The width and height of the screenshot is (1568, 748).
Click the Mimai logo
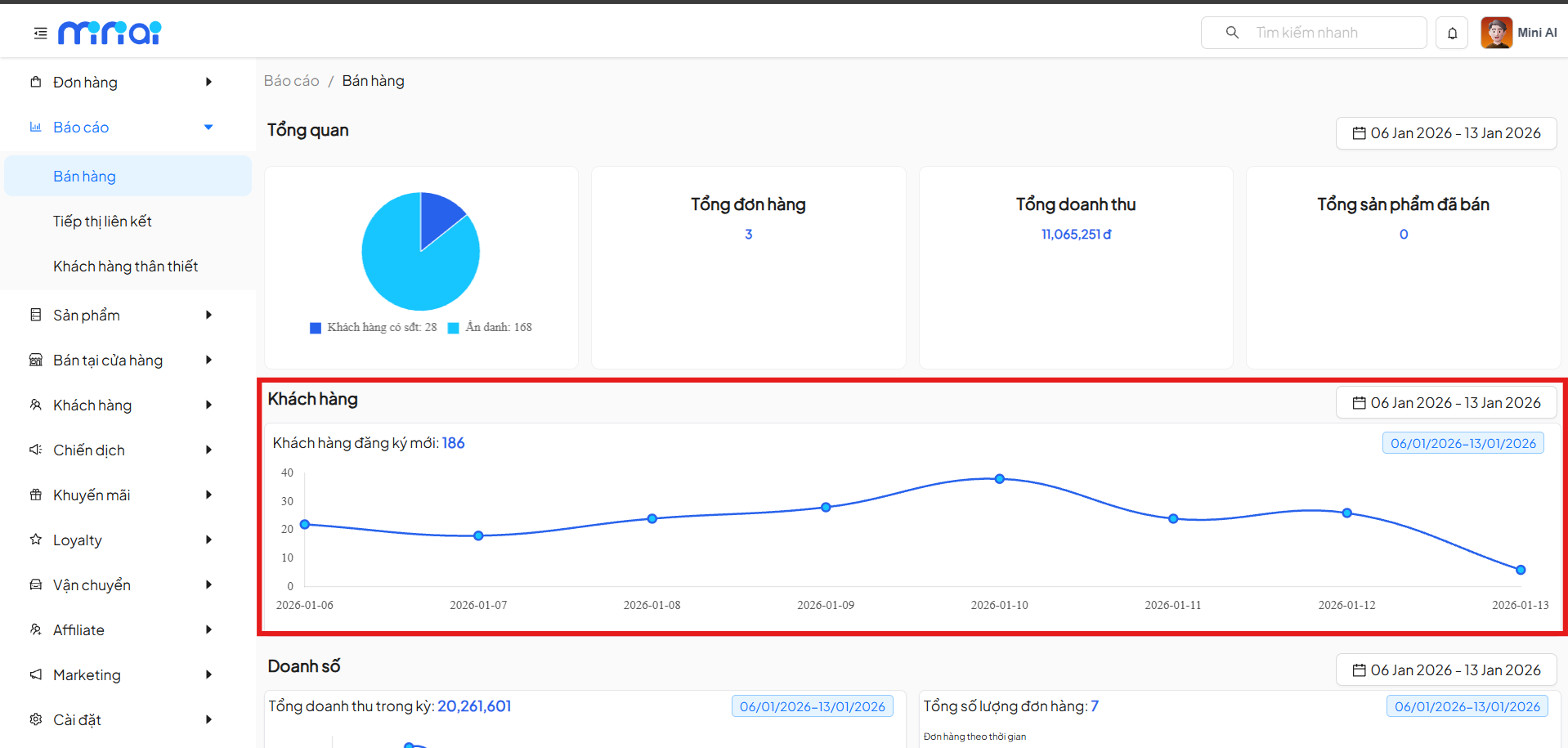110,33
